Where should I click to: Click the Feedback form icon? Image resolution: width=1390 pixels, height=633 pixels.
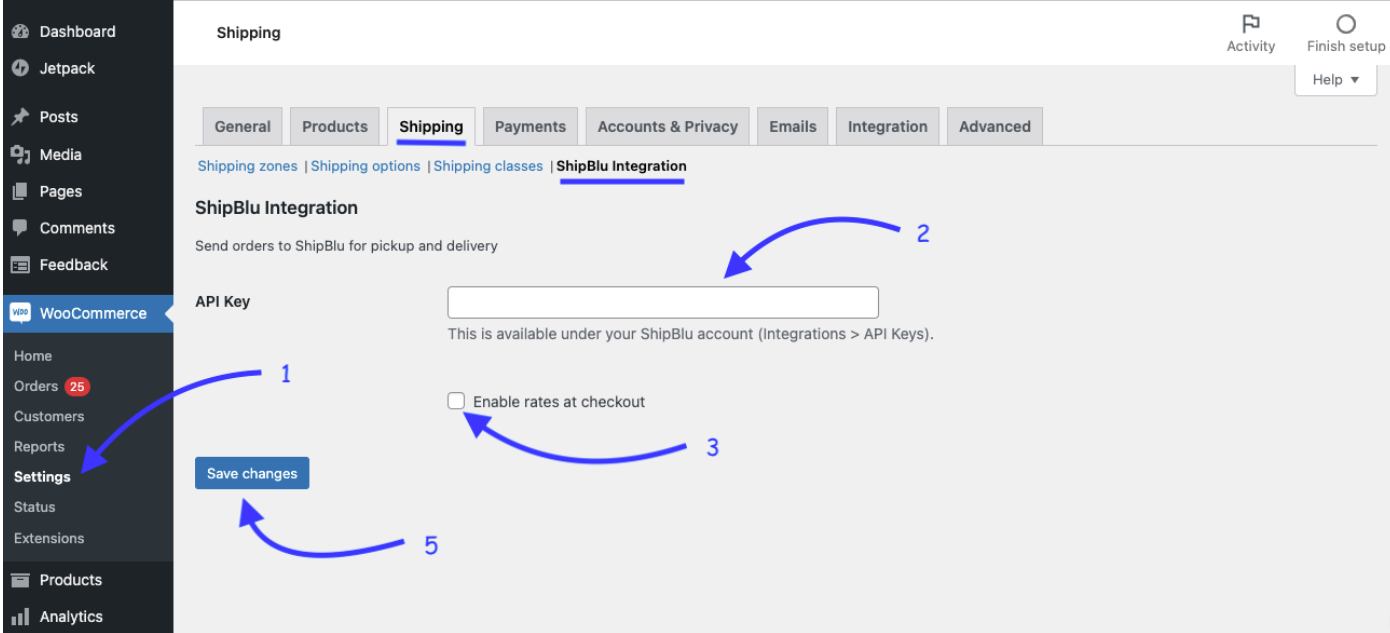point(20,265)
